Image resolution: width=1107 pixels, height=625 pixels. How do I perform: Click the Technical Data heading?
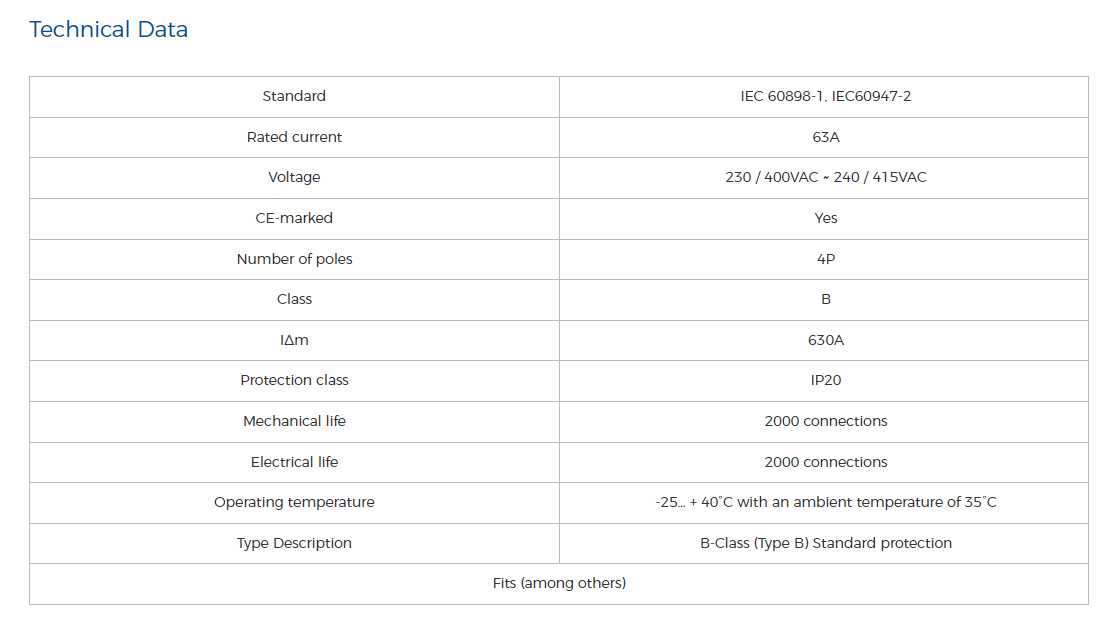click(109, 30)
